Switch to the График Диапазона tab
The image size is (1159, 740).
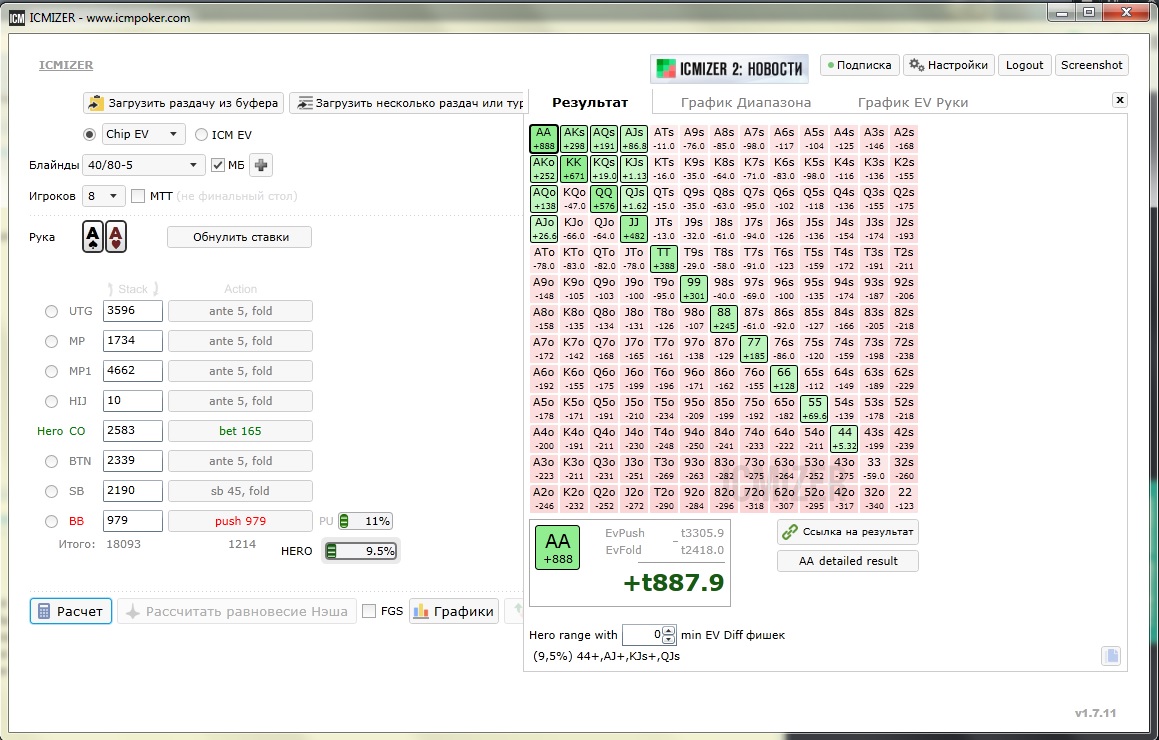746,102
